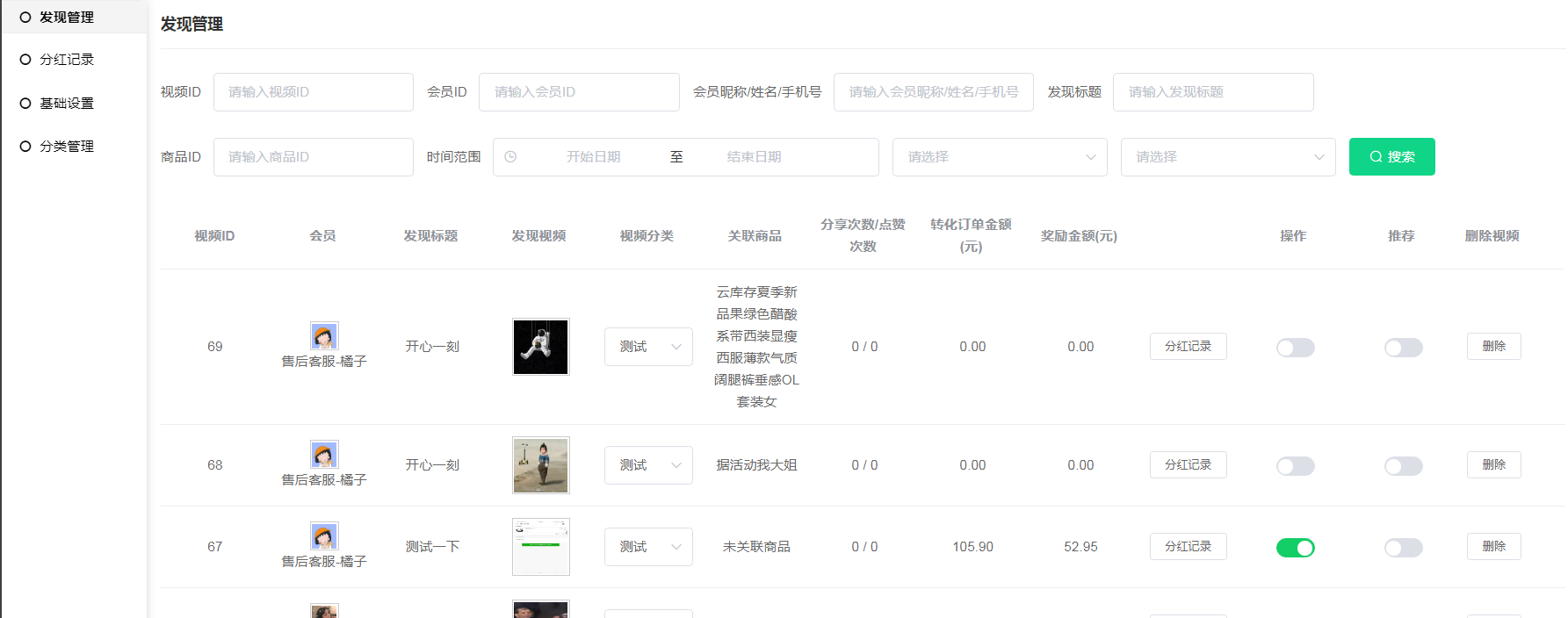1568x618 pixels.
Task: Toggle 推荐 switch for video 68
Action: tap(1404, 466)
